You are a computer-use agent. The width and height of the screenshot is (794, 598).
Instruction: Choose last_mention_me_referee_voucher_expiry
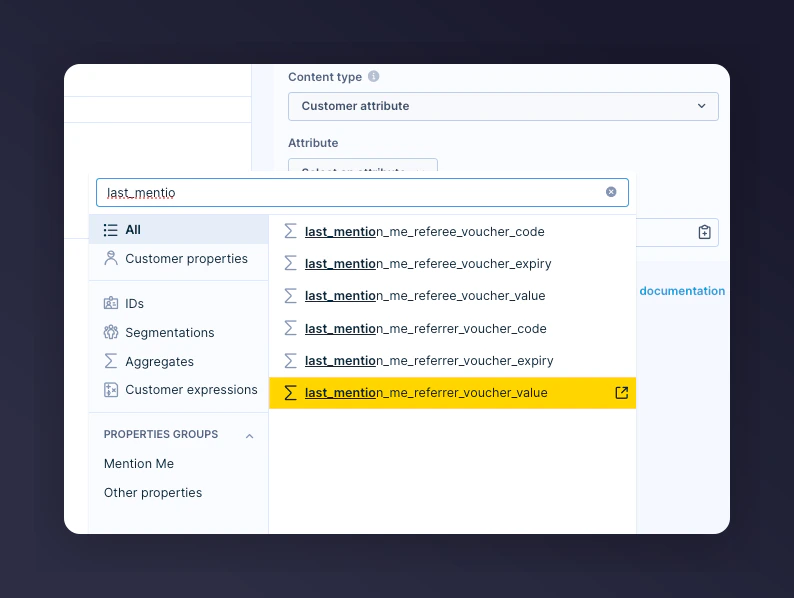tap(452, 263)
